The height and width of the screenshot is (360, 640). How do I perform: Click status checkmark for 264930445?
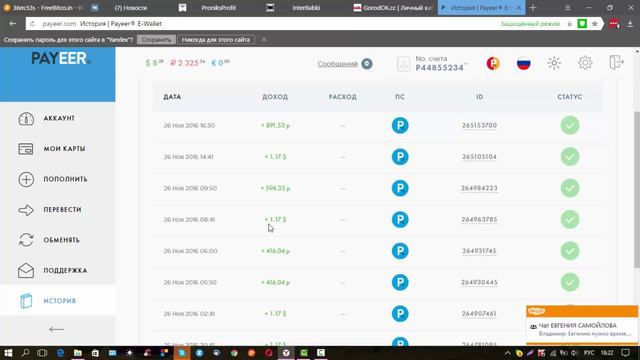point(570,282)
